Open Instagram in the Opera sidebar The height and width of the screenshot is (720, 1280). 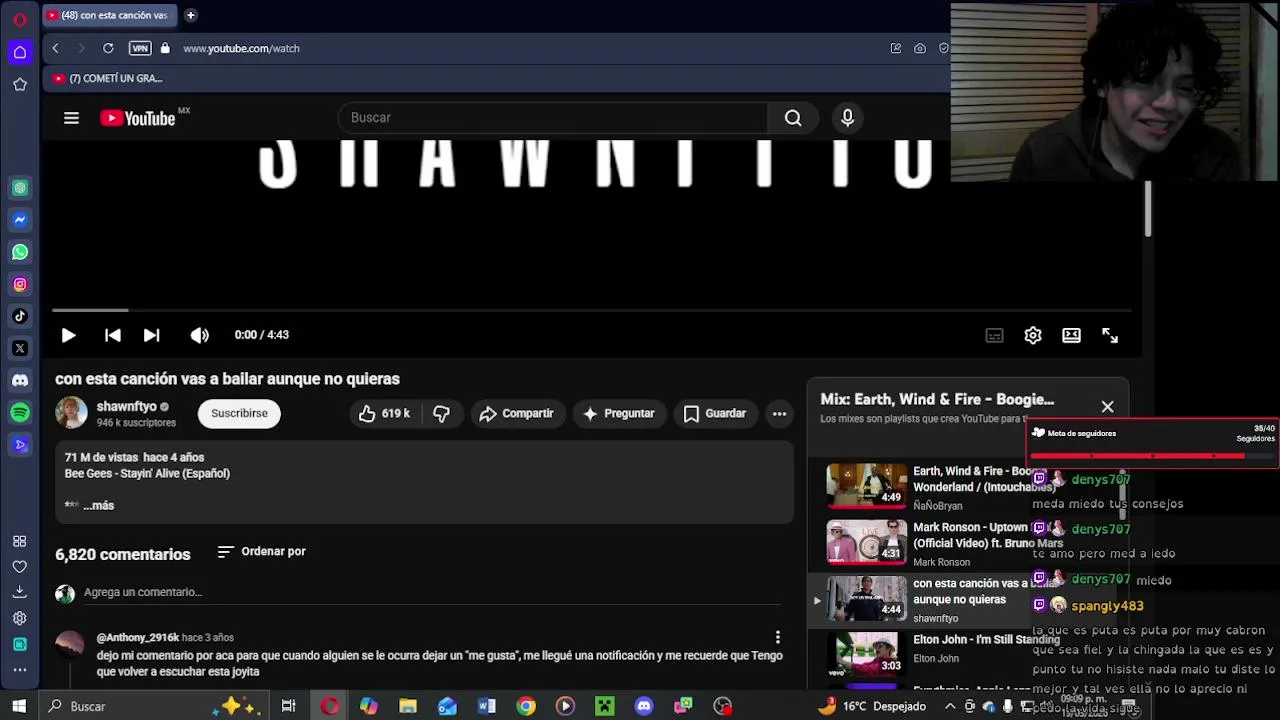point(20,284)
